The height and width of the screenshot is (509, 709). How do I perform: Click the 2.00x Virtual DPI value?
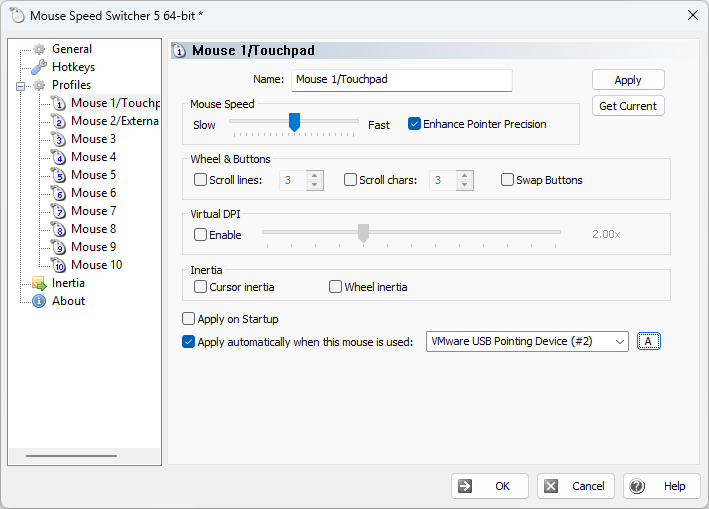coord(606,234)
